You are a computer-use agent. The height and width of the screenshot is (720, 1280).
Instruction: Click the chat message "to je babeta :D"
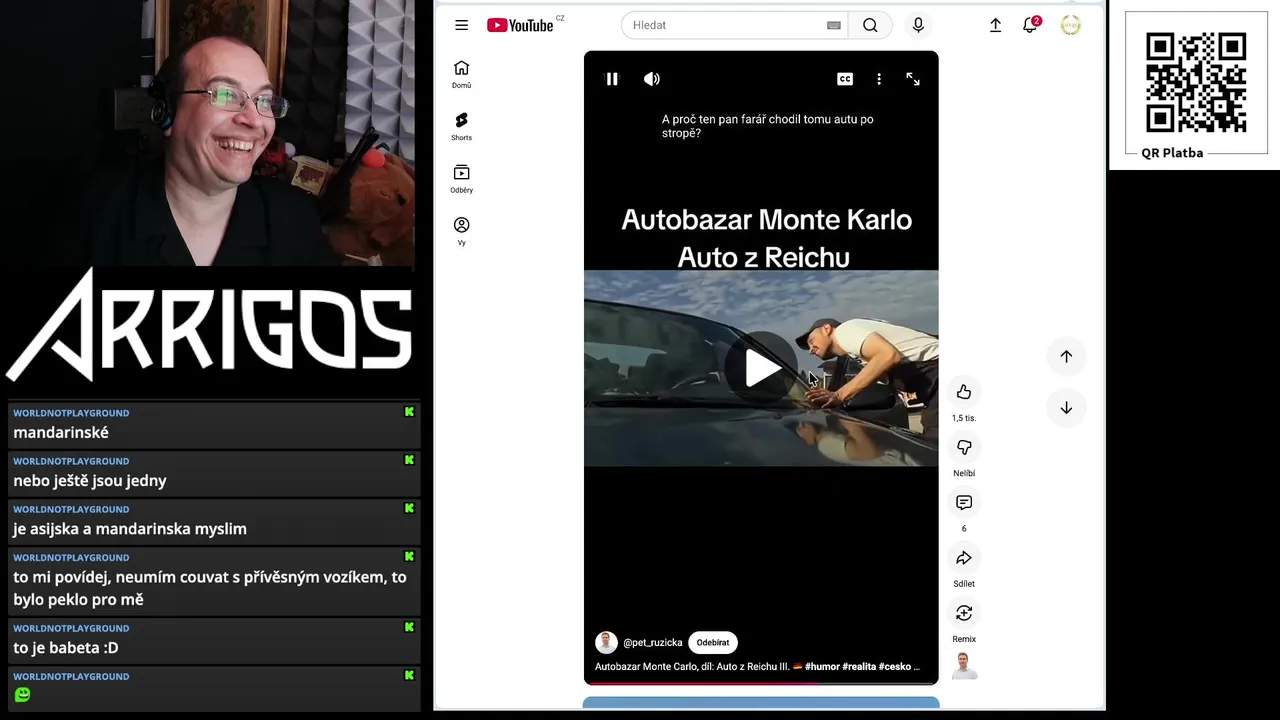[66, 648]
